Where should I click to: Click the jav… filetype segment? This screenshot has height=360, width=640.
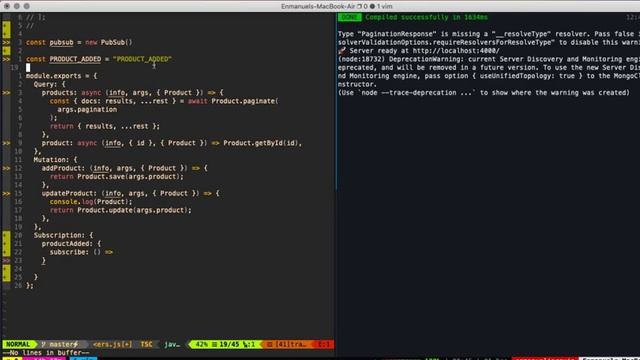click(x=172, y=344)
